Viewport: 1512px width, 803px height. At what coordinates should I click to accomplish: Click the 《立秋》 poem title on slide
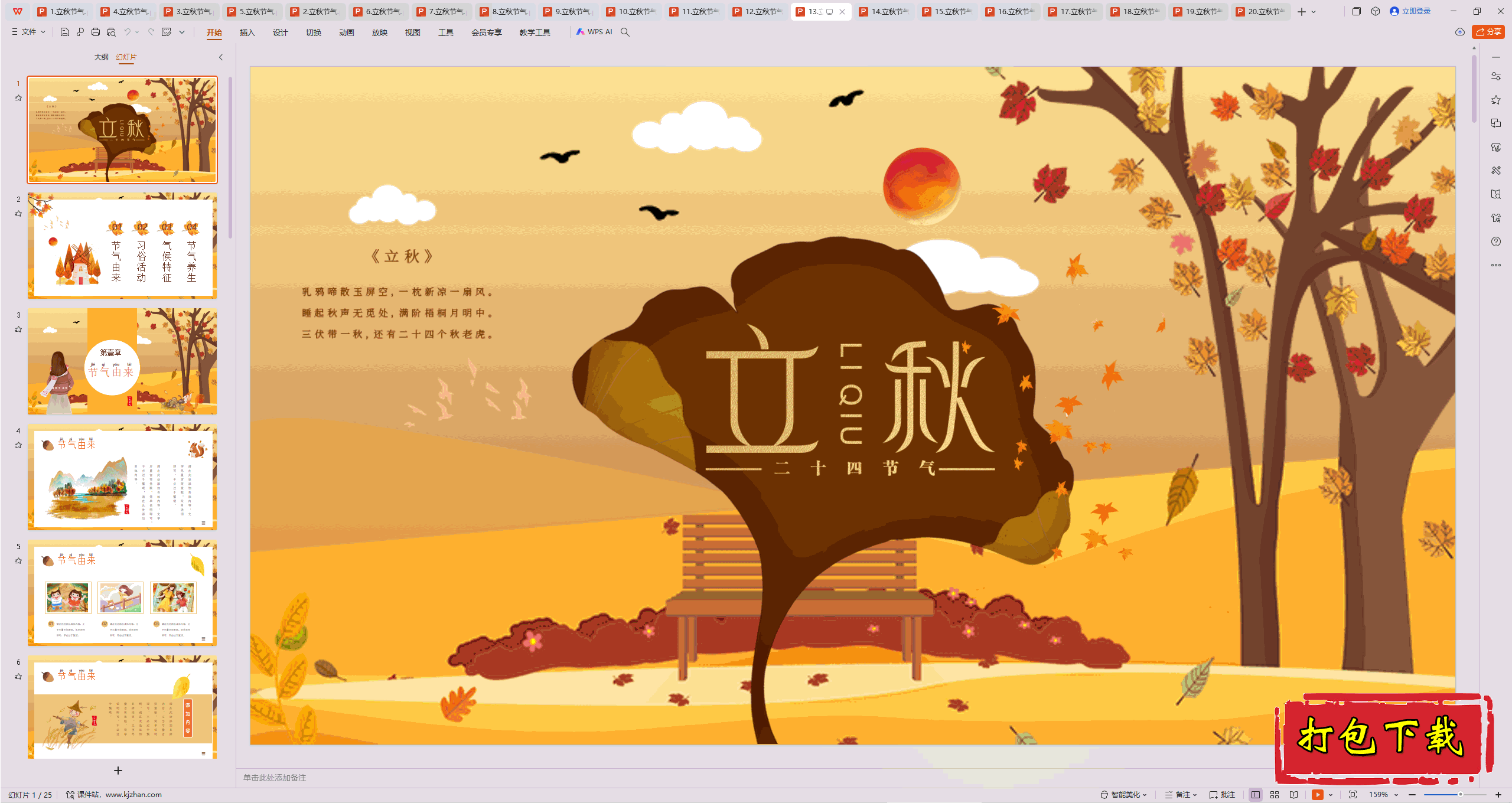pyautogui.click(x=402, y=256)
